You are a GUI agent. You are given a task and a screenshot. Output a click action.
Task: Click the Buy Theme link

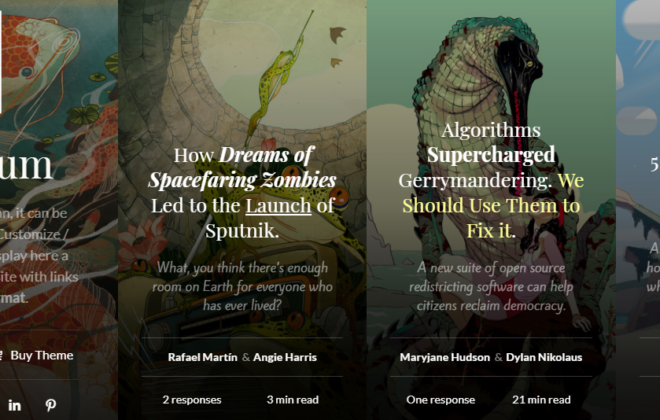pos(42,356)
